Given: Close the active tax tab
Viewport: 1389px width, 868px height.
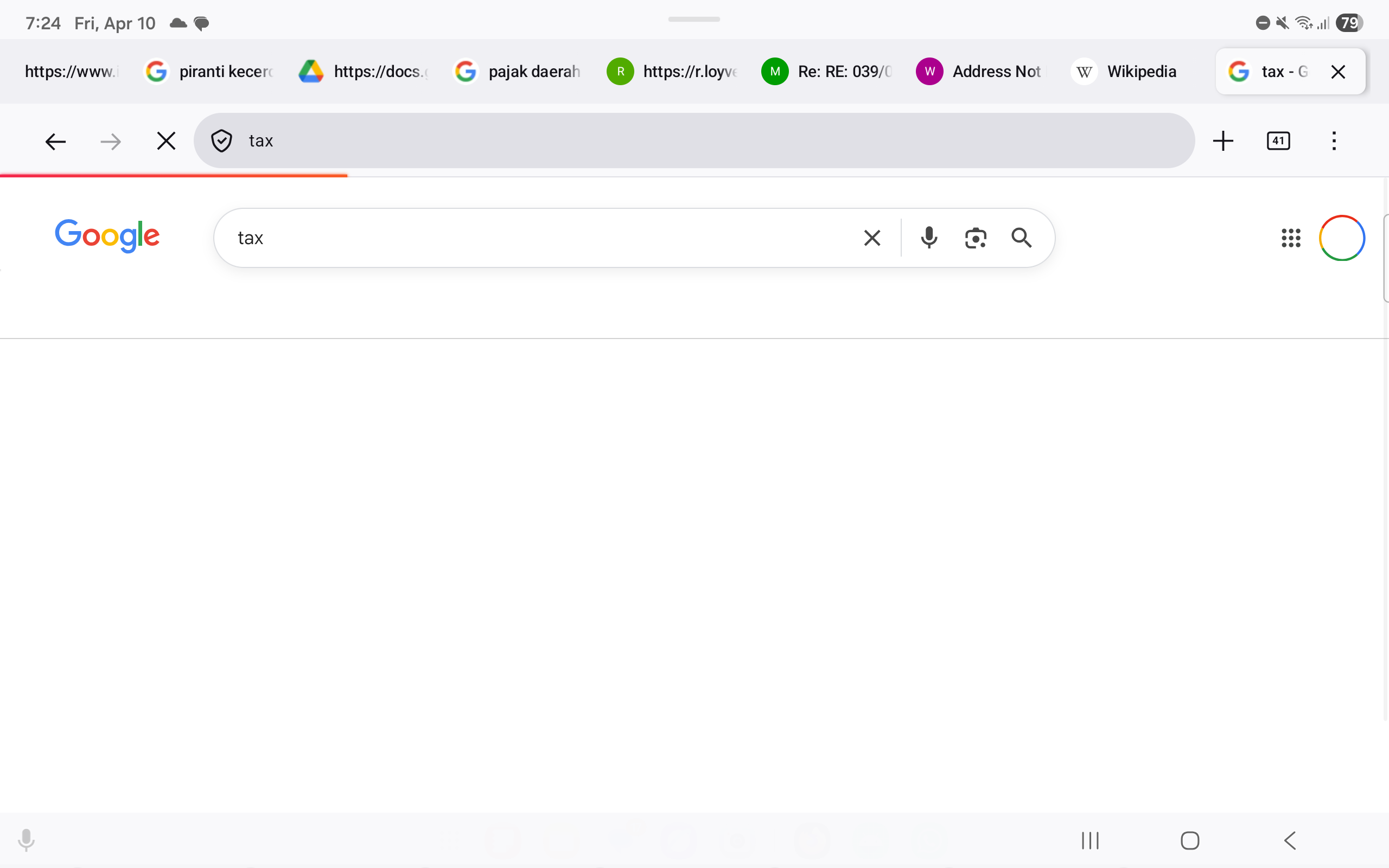Looking at the screenshot, I should [x=1337, y=71].
